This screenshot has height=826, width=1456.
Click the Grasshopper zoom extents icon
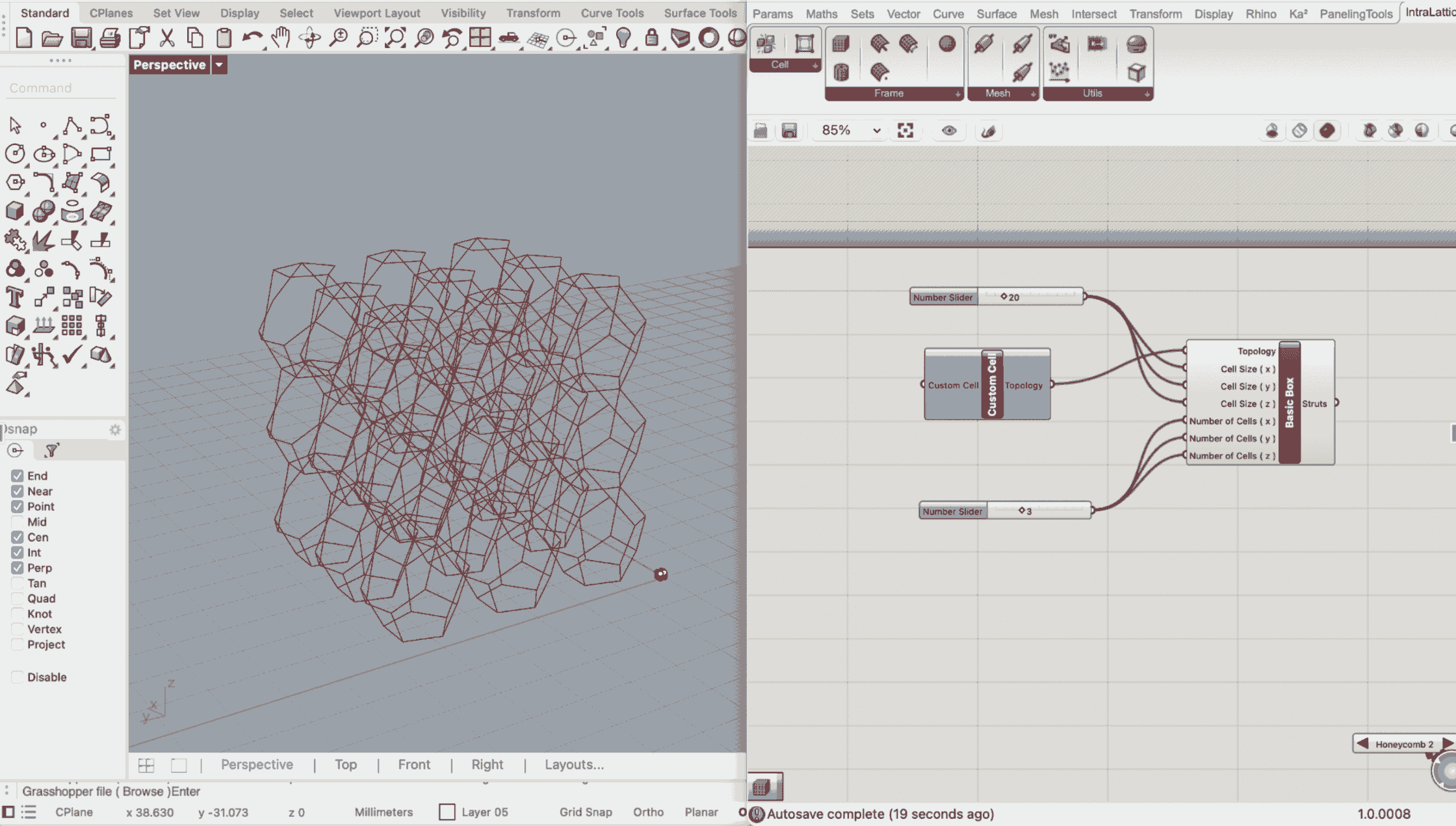coord(905,131)
